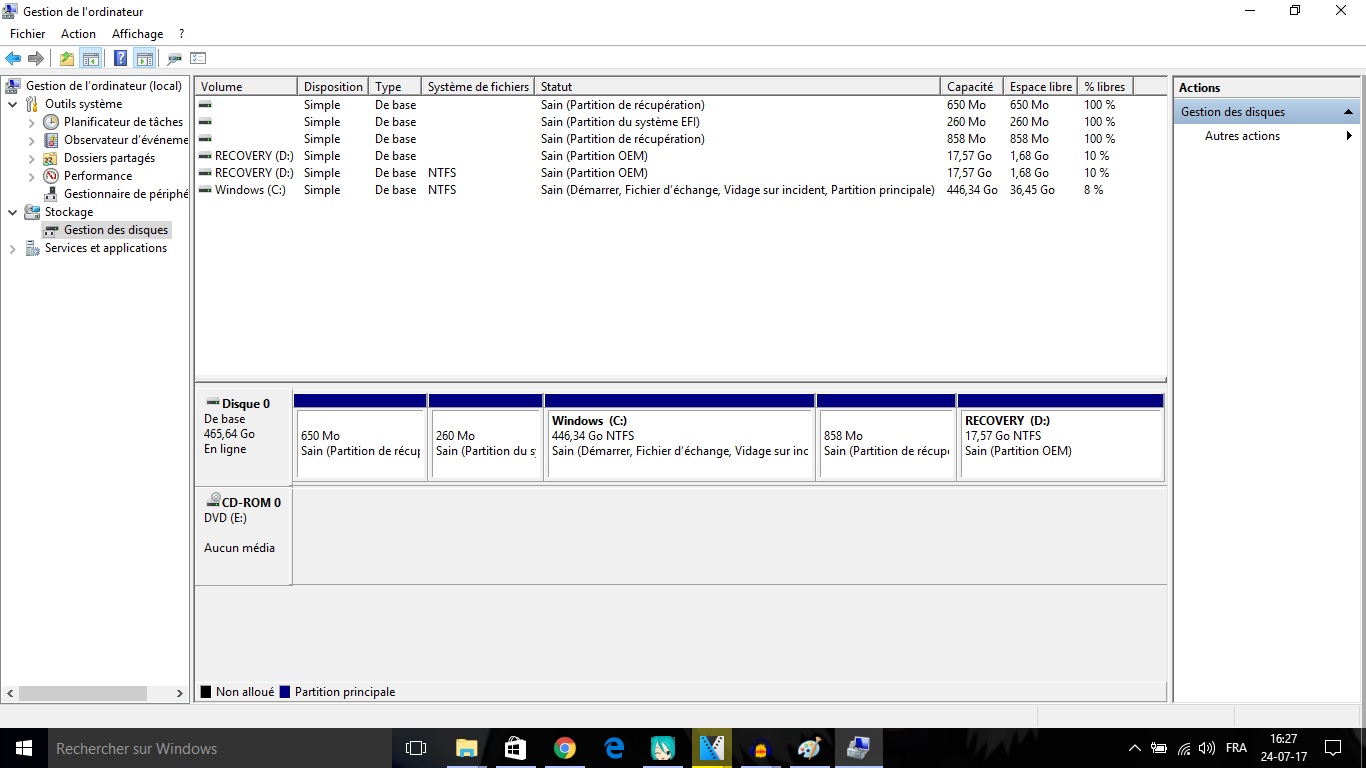Click the Planificateur de tâches clock icon
The image size is (1366, 768).
[x=51, y=122]
